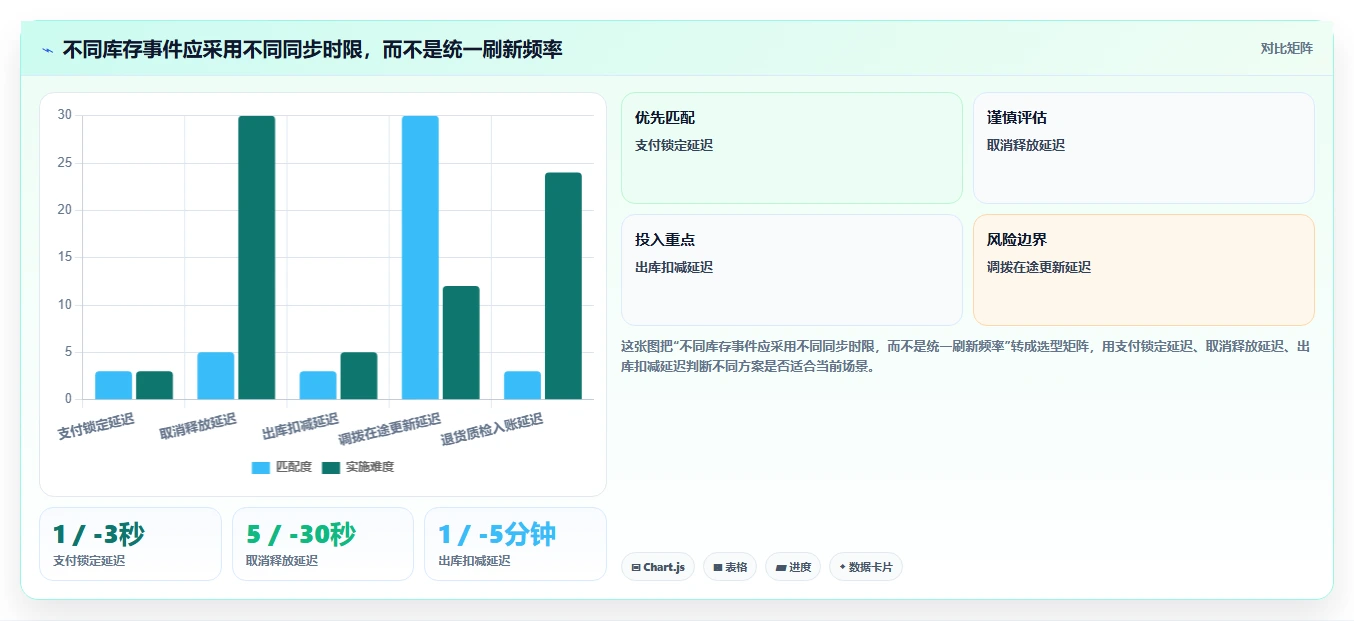Click the 调拨在途更新延迟 blue bar
The width and height of the screenshot is (1354, 621).
click(420, 257)
